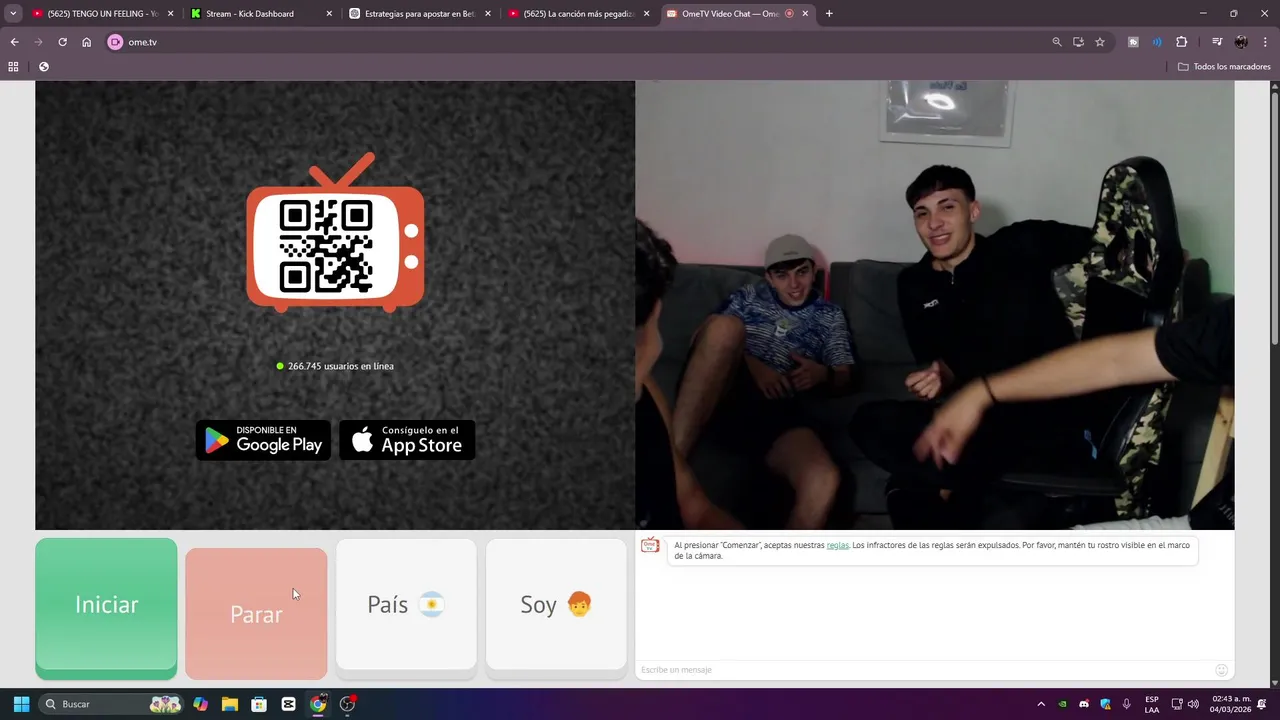Open the Todos los marcadores folder

(x=1224, y=67)
